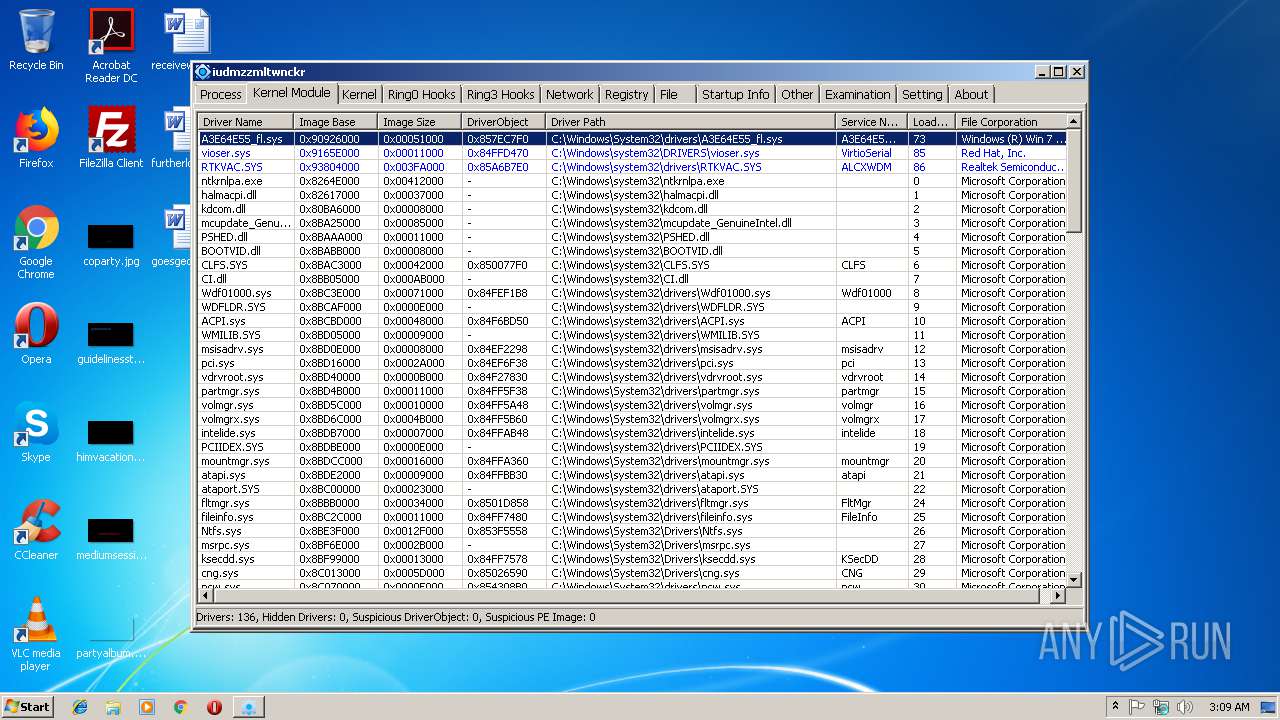Open the Startup Info tab
Image resolution: width=1280 pixels, height=720 pixels.
735,94
